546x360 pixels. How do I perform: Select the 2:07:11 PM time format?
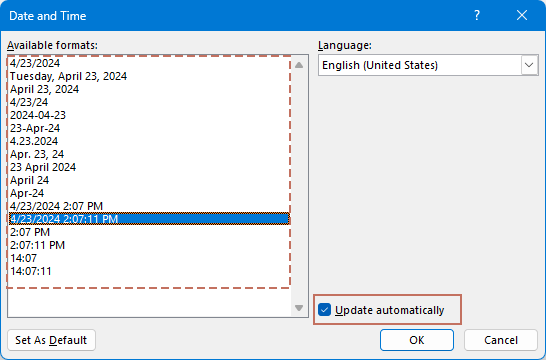[37, 245]
